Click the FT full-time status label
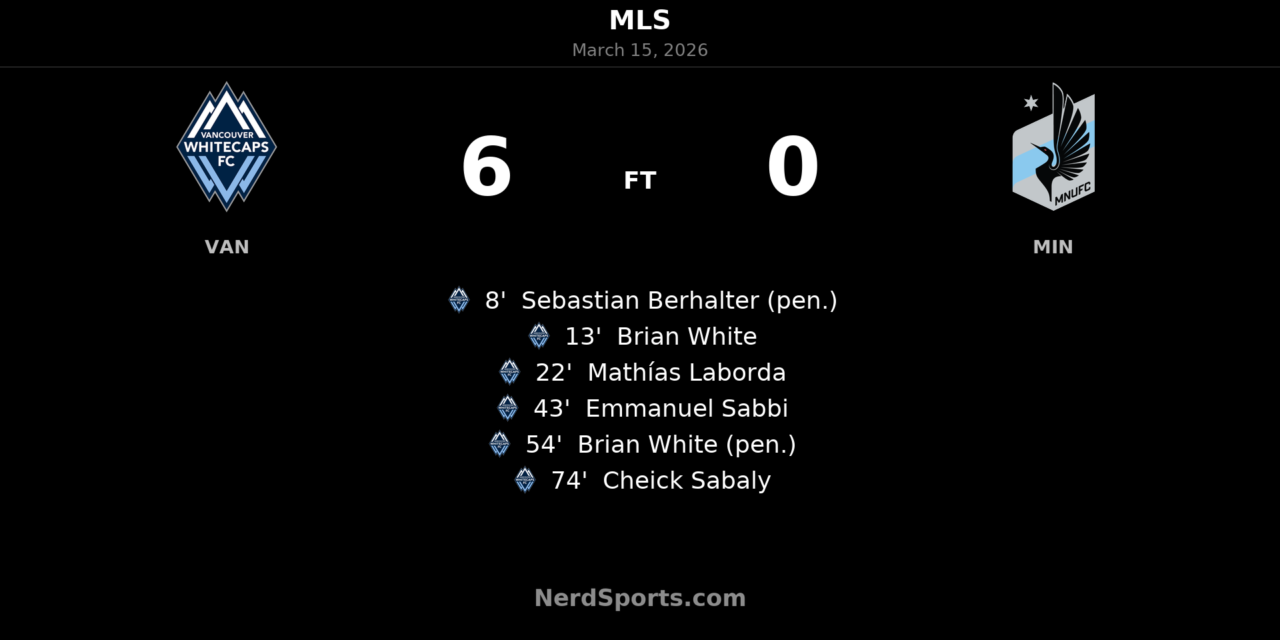 (x=640, y=180)
